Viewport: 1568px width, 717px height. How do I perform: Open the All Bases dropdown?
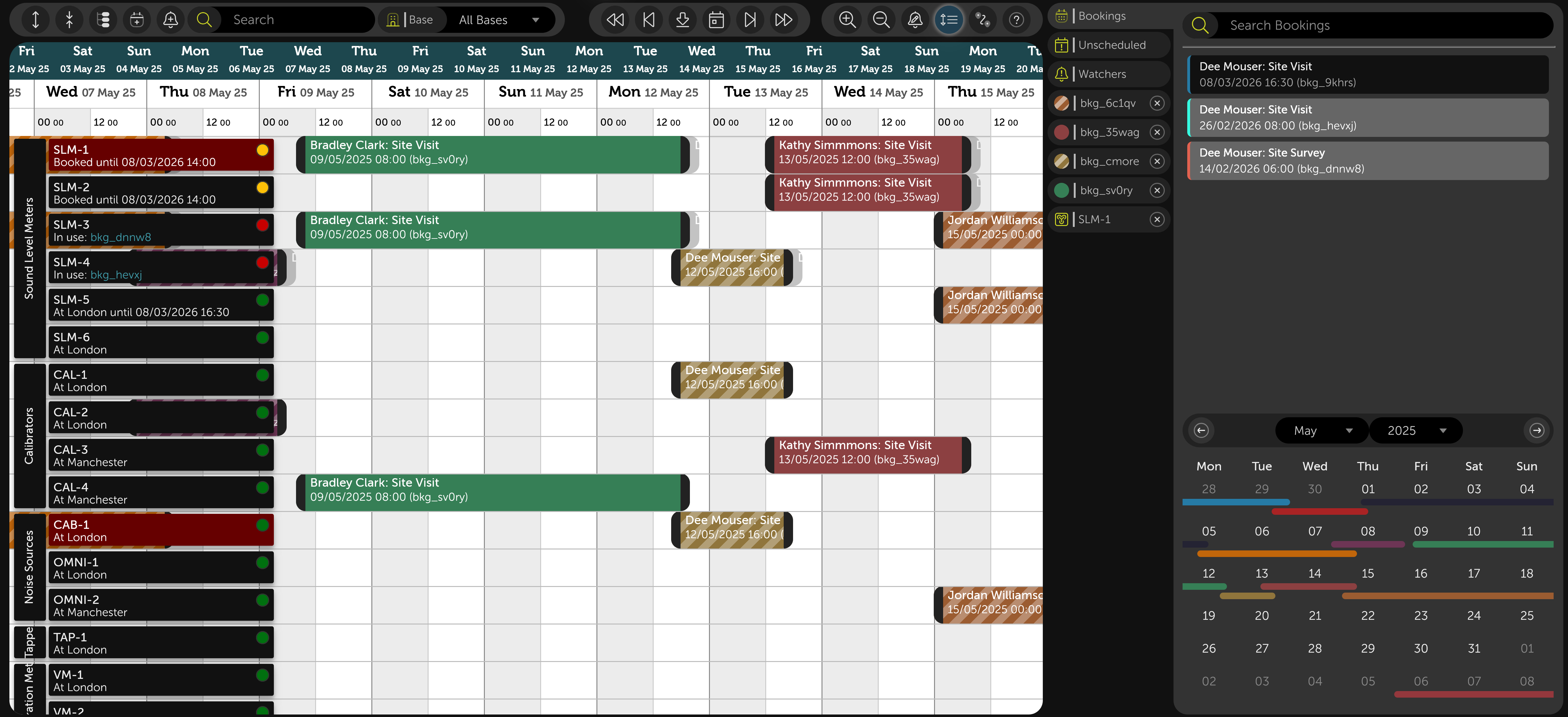pos(499,19)
